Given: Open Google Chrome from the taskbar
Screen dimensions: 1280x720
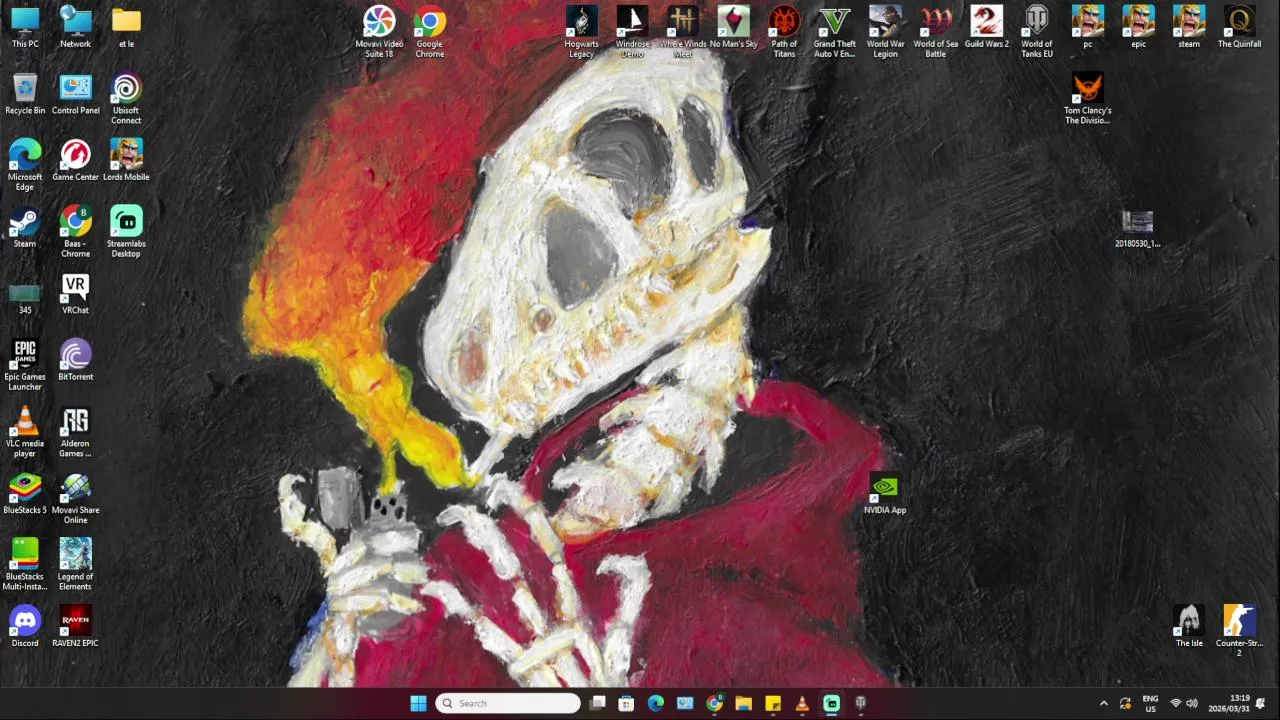Looking at the screenshot, I should click(x=714, y=703).
